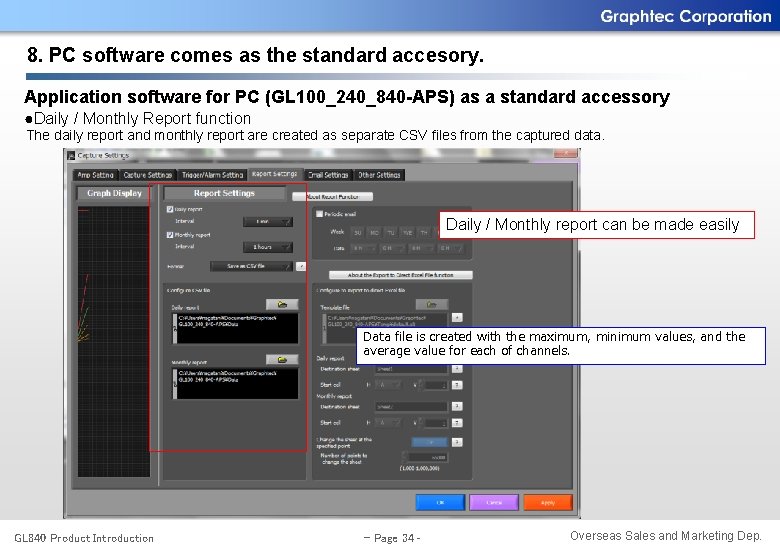Open Monthly report Interval dropdown
780x551 pixels.
coord(268,247)
